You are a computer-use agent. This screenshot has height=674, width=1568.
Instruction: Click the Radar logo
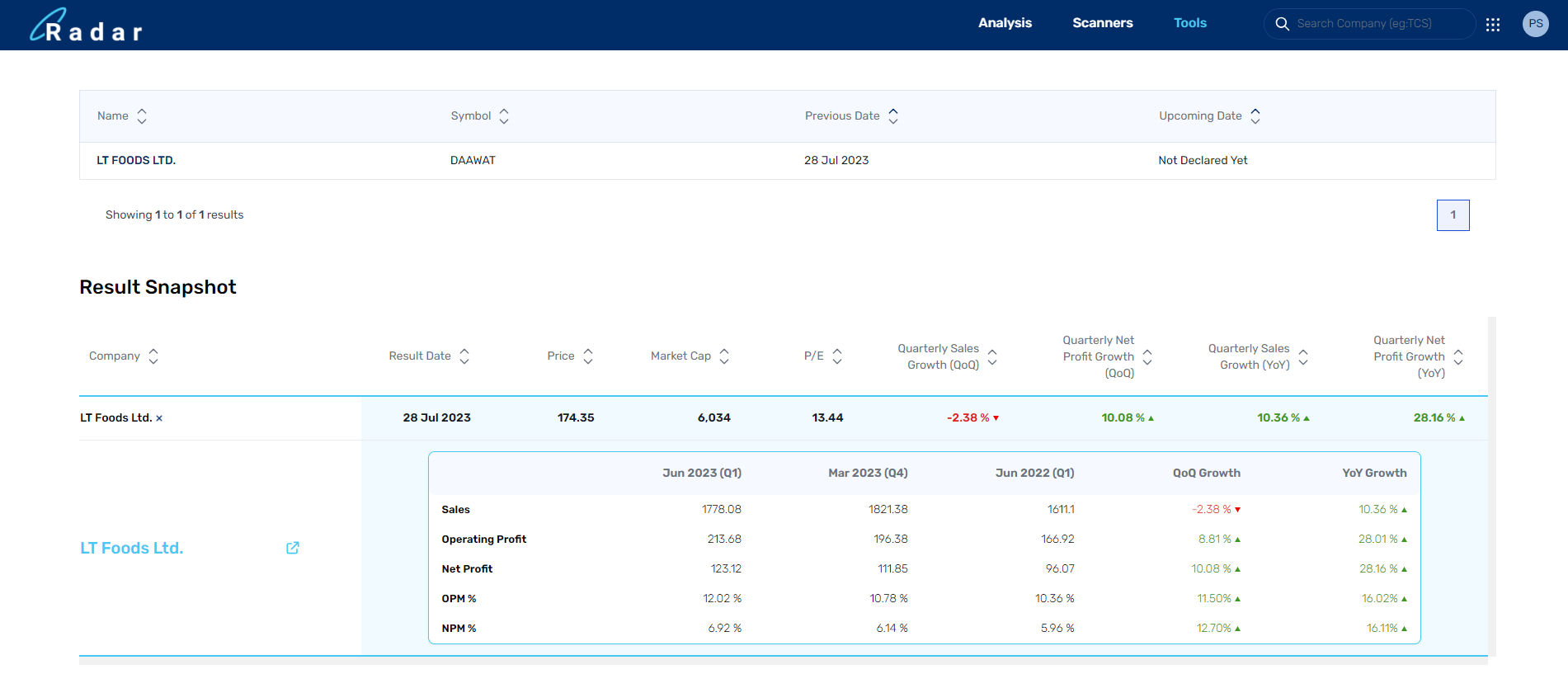click(x=86, y=26)
